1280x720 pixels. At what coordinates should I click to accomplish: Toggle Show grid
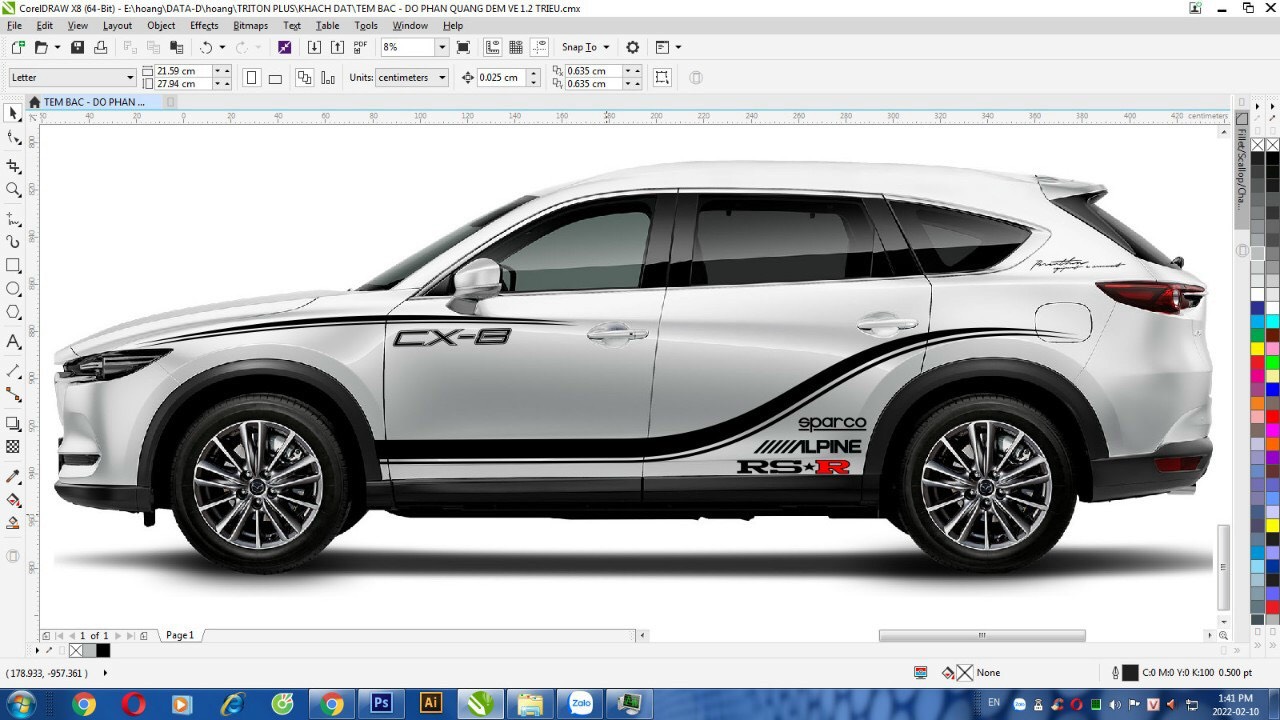(516, 47)
